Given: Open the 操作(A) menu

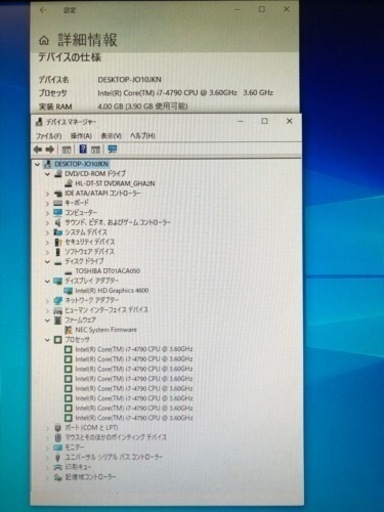Looking at the screenshot, I should 81,136.
